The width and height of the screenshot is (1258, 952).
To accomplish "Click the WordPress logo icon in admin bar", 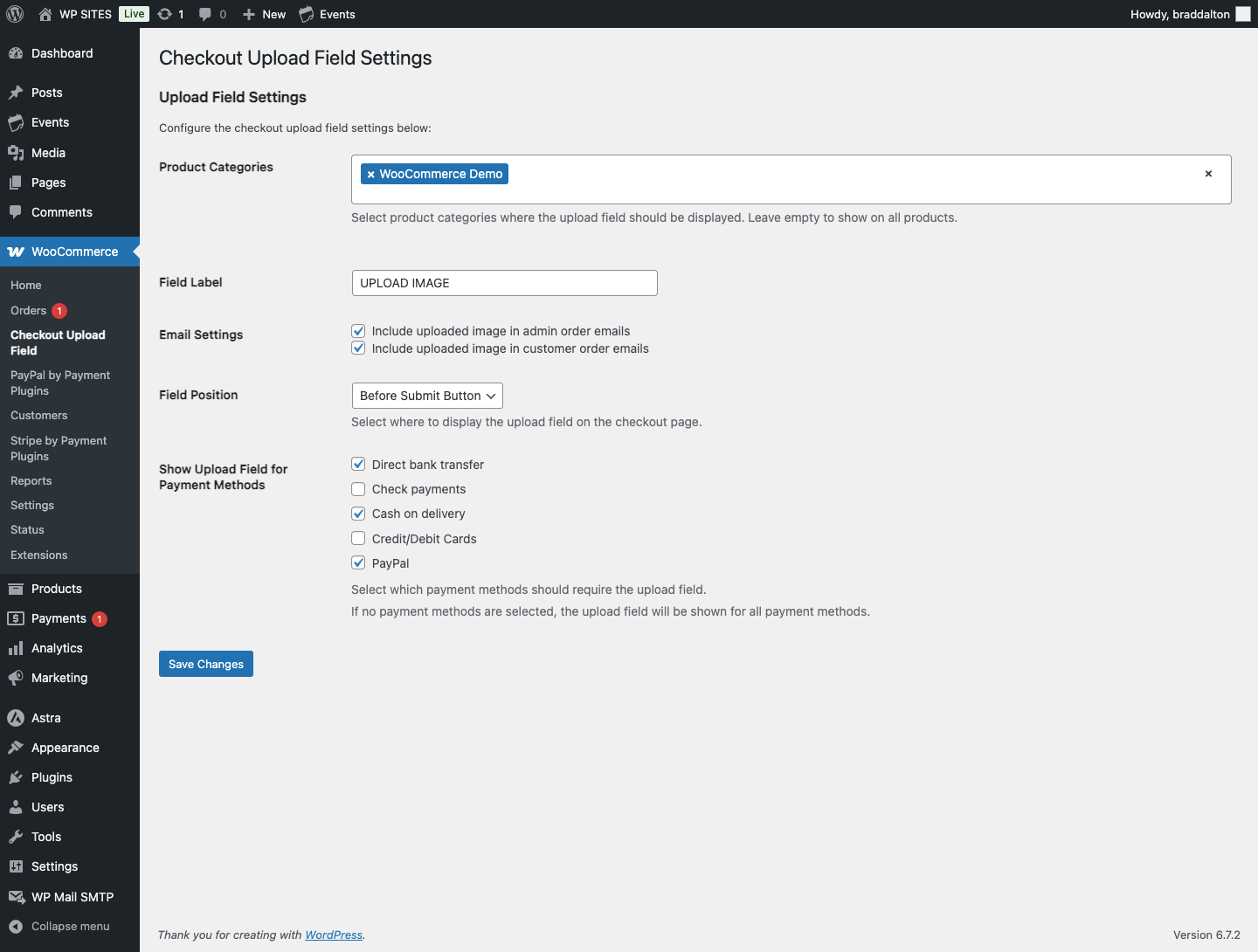I will tap(15, 14).
